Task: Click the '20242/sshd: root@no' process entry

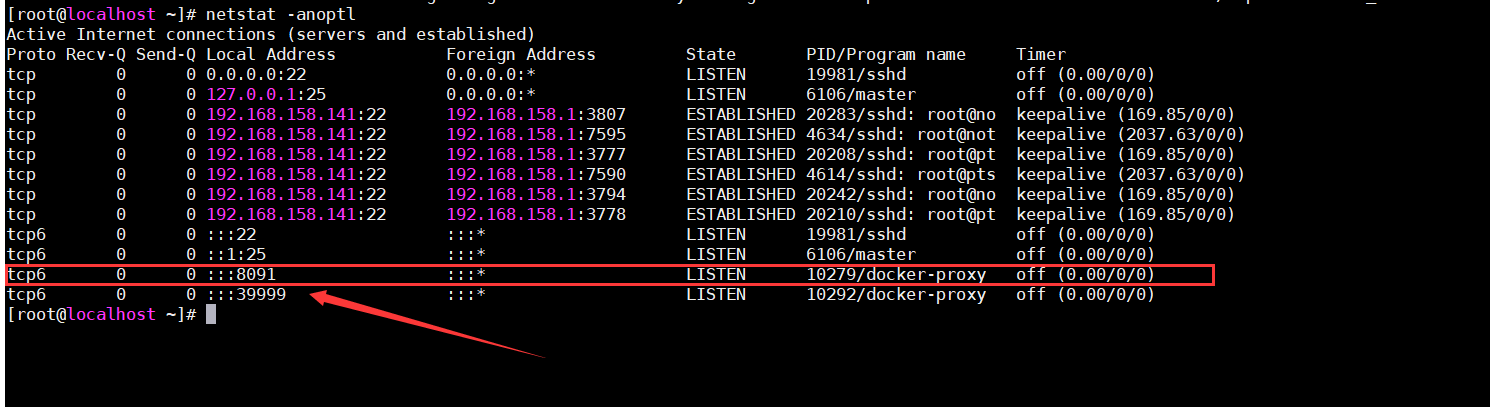Action: click(901, 195)
